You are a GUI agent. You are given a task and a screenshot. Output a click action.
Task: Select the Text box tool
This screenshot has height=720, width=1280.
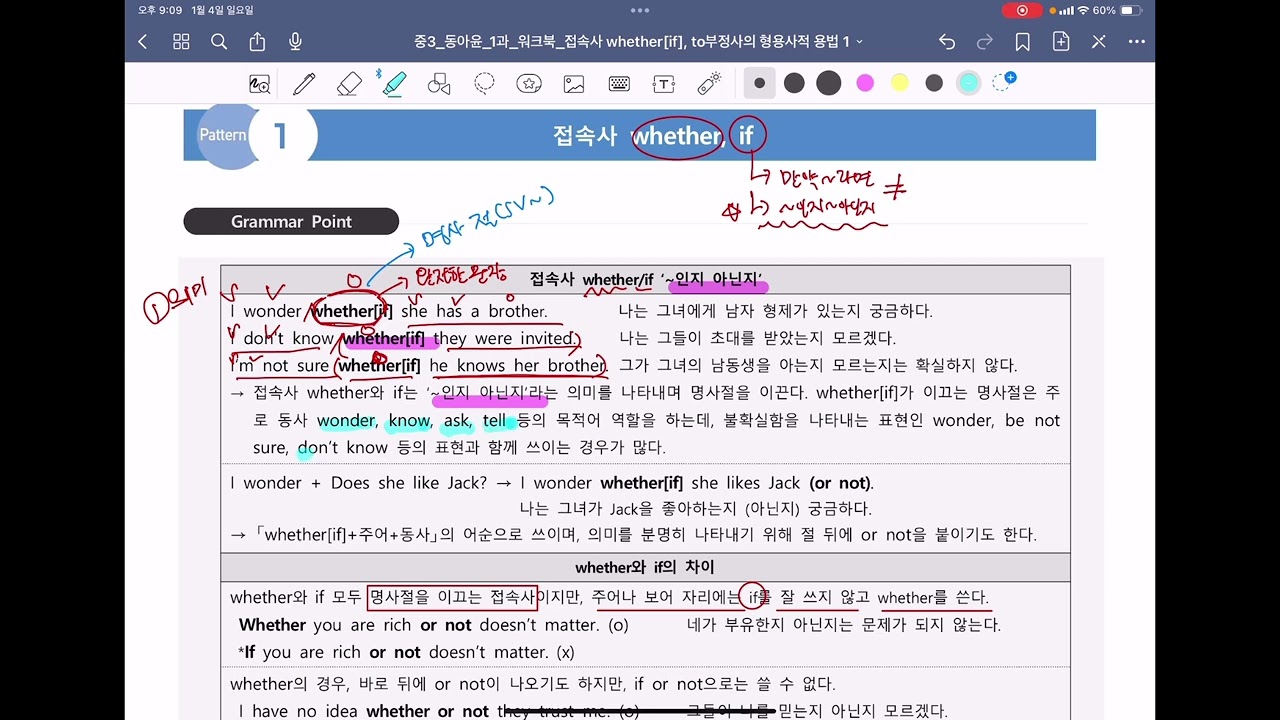[664, 84]
